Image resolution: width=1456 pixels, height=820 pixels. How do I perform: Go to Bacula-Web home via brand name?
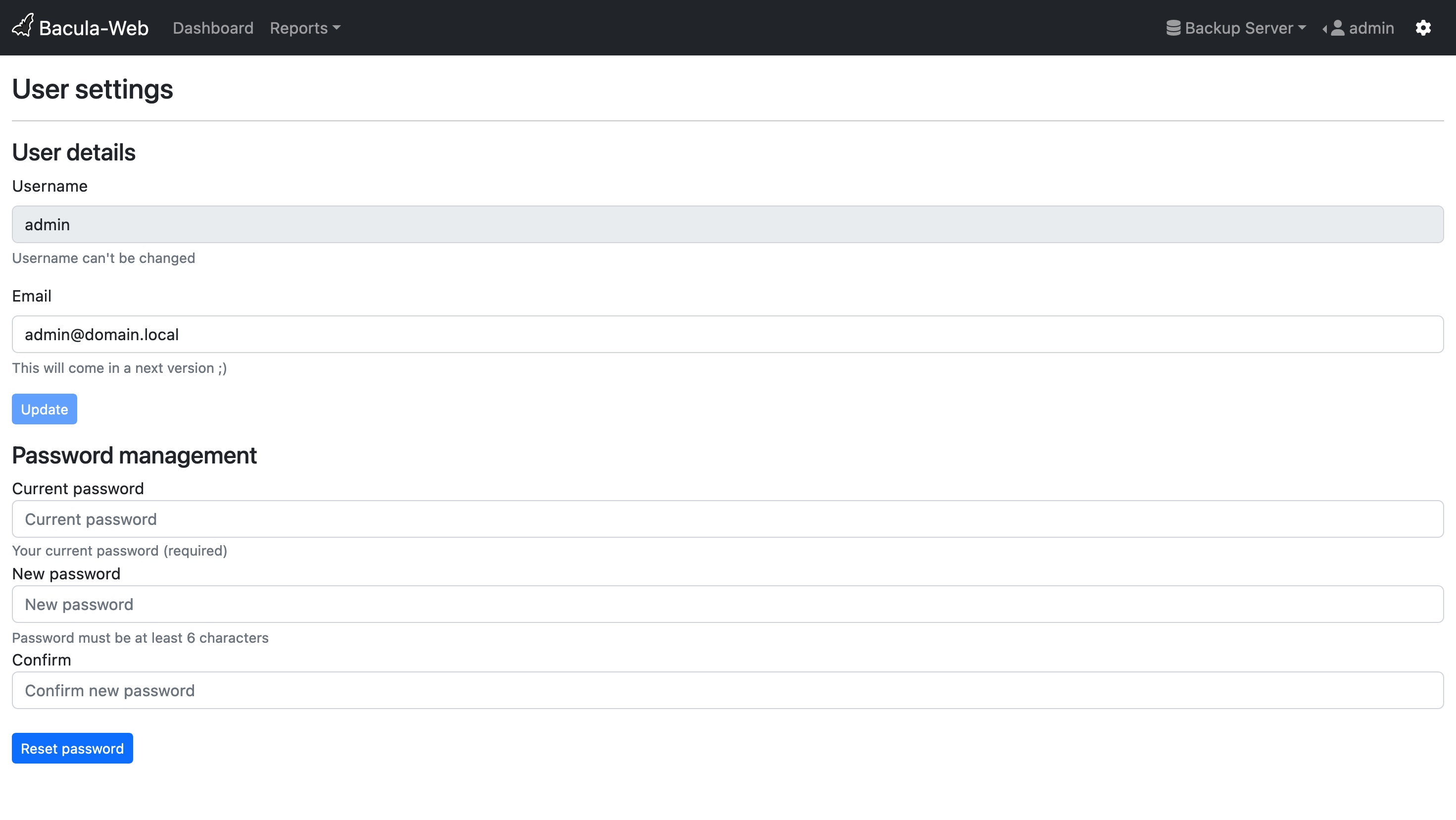(94, 28)
